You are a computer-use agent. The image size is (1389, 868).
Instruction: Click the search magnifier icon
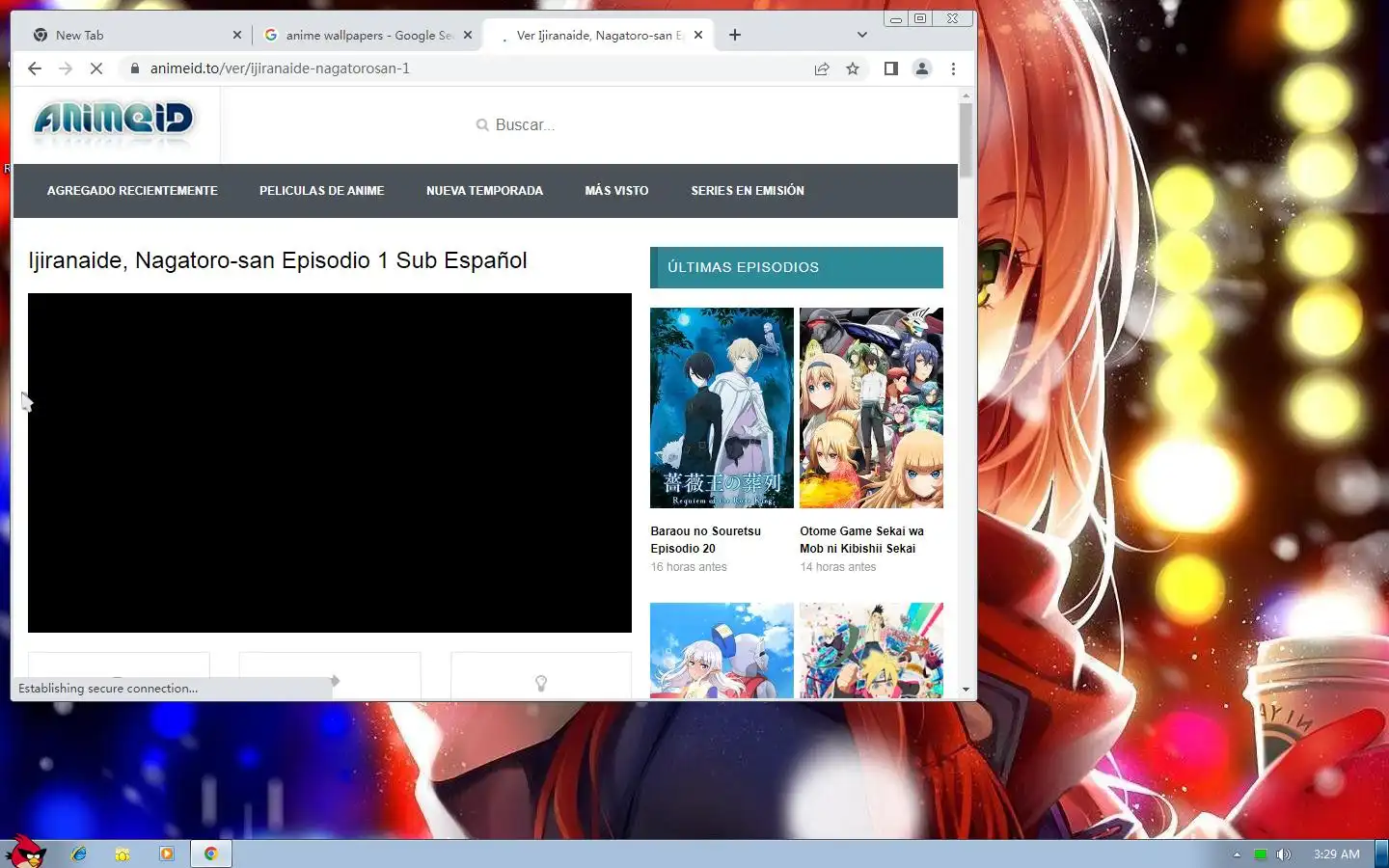click(x=482, y=125)
